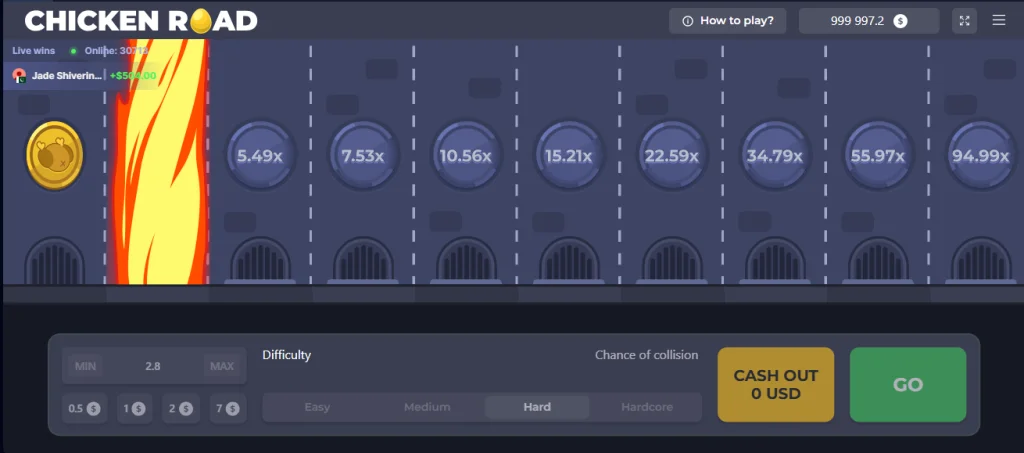Choose Easy difficulty

[x=317, y=407]
